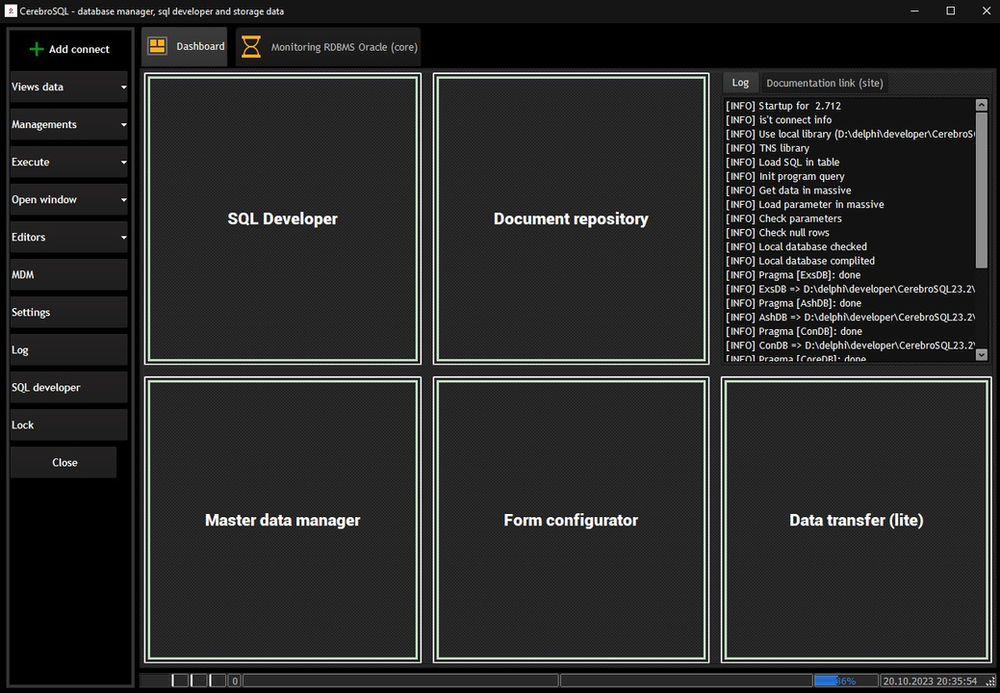Click the CerebroSQL icon in the title bar
The height and width of the screenshot is (693, 1000).
pyautogui.click(x=10, y=11)
